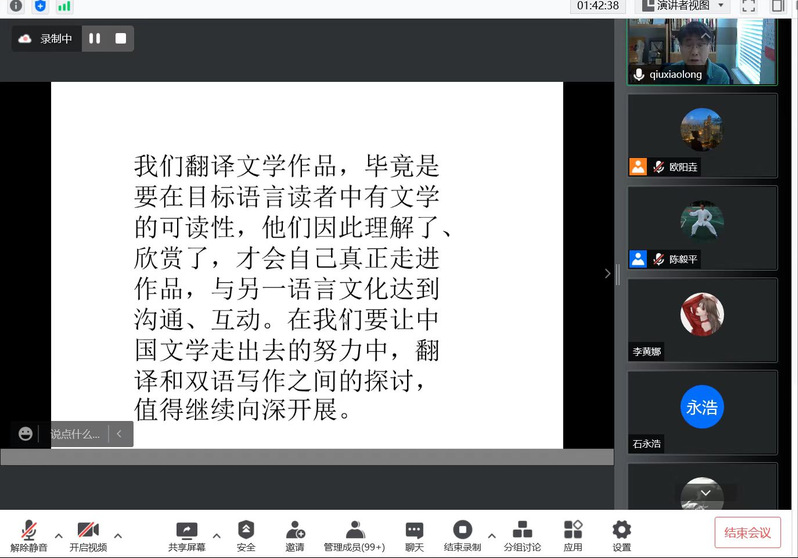Viewport: 798px width, 558px height.
Task: Open the meeting info icon
Action: (16, 6)
